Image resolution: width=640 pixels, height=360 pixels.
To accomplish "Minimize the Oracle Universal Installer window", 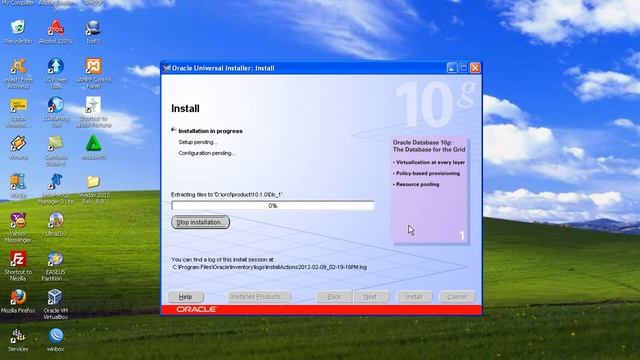I will click(x=451, y=68).
